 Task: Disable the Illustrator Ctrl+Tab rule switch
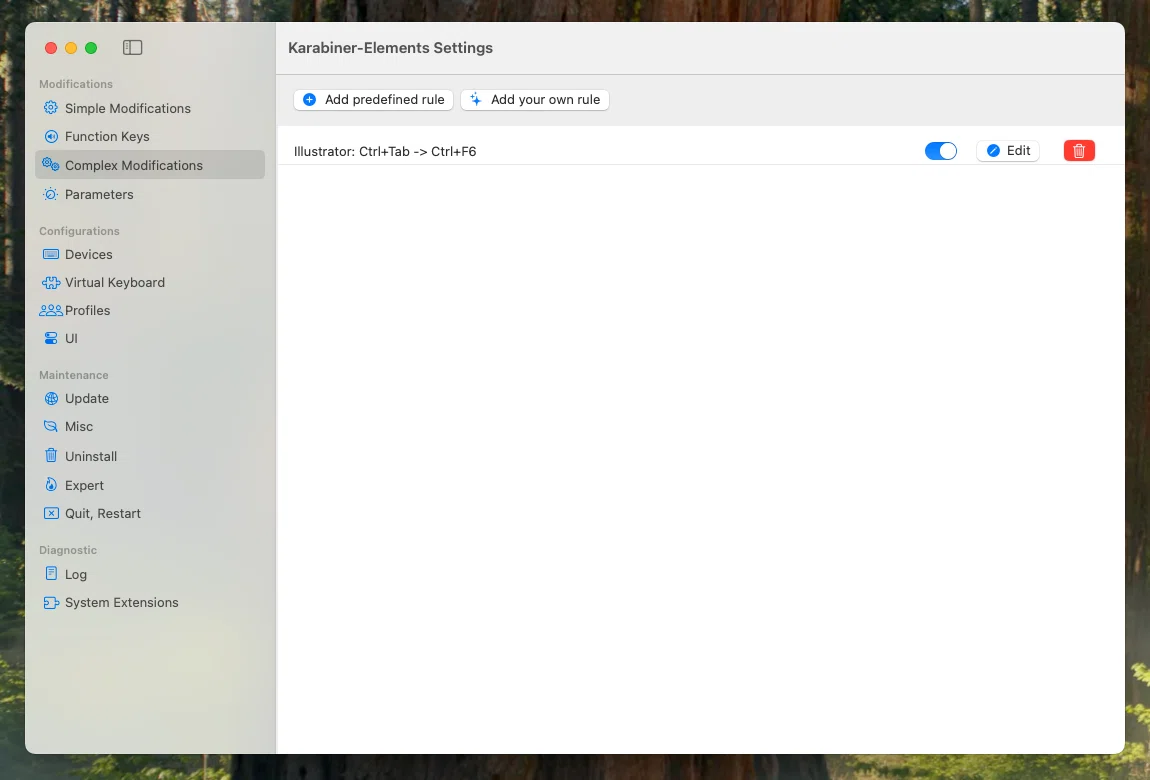click(940, 151)
